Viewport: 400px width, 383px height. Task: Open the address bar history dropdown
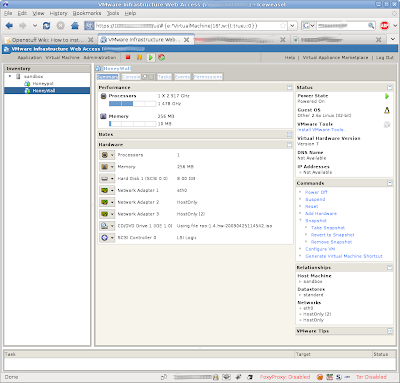tap(292, 26)
